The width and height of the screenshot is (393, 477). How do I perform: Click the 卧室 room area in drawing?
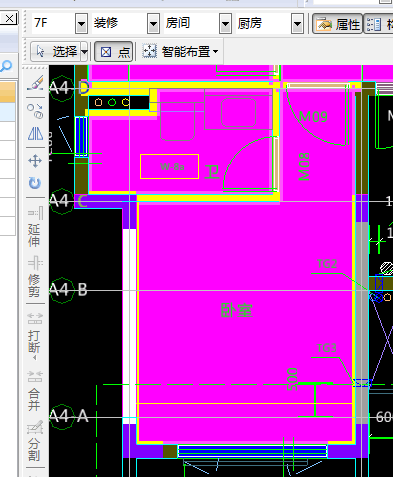tap(237, 310)
